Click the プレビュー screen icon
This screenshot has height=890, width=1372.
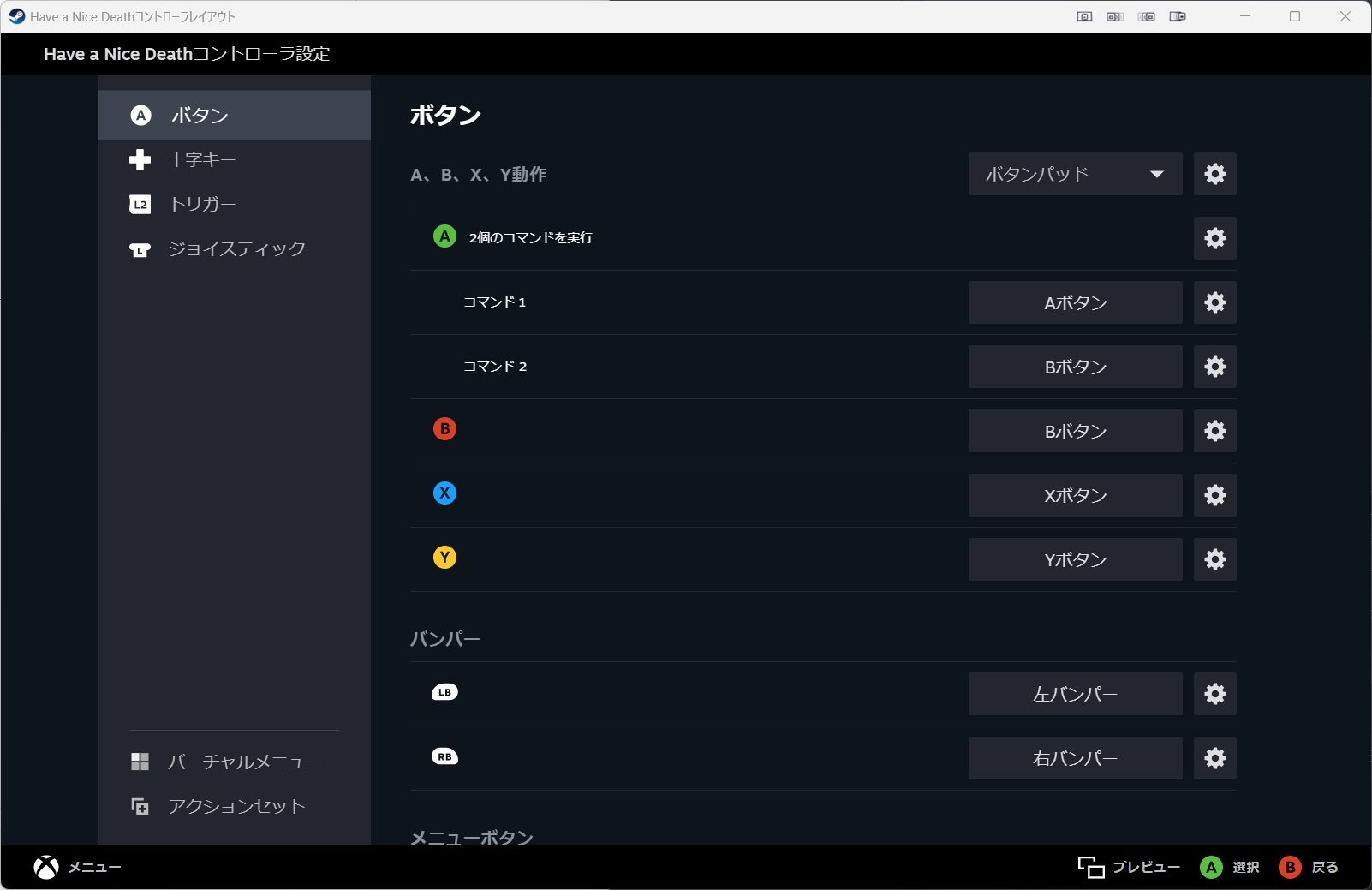(1090, 867)
